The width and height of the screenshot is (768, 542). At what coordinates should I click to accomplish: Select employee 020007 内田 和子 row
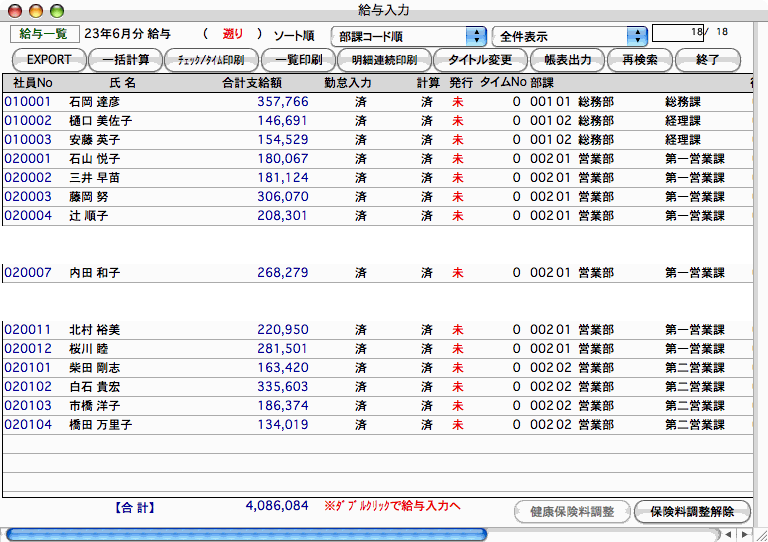point(27,272)
